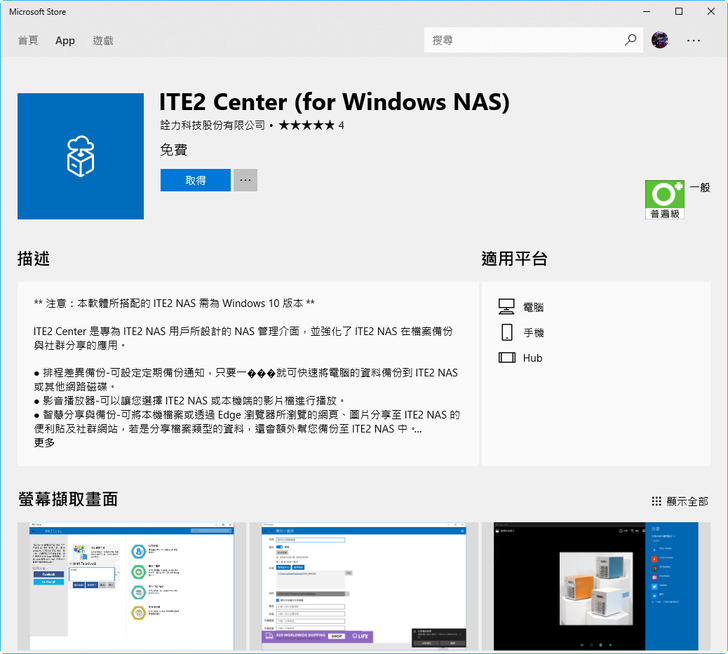Close the Microsoft Store window

[x=711, y=11]
